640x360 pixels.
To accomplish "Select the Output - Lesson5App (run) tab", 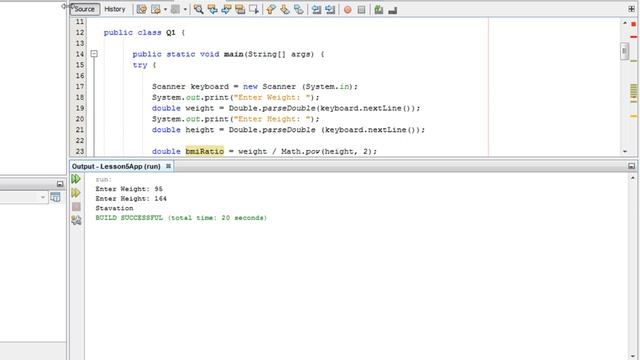I will (116, 167).
